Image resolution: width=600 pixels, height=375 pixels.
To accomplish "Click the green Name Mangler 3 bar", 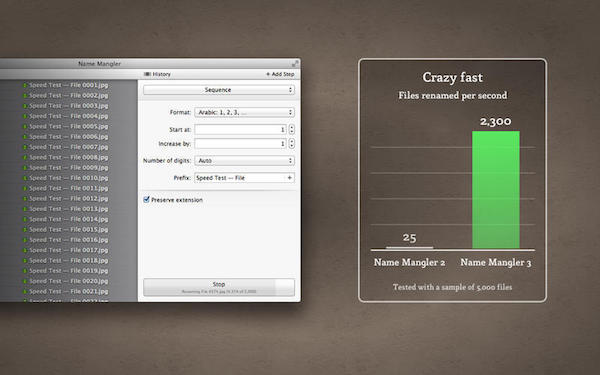I will tap(496, 190).
